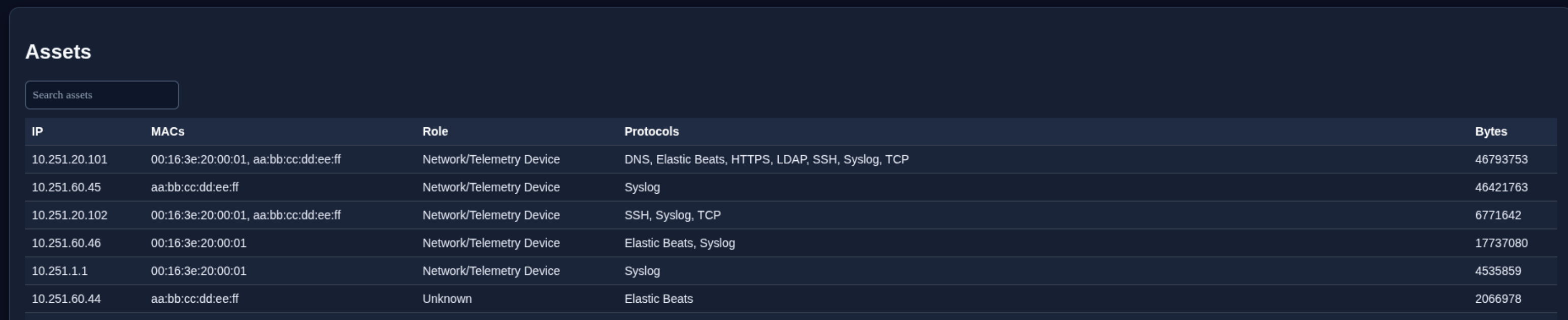Click the Protocols column header

click(651, 131)
